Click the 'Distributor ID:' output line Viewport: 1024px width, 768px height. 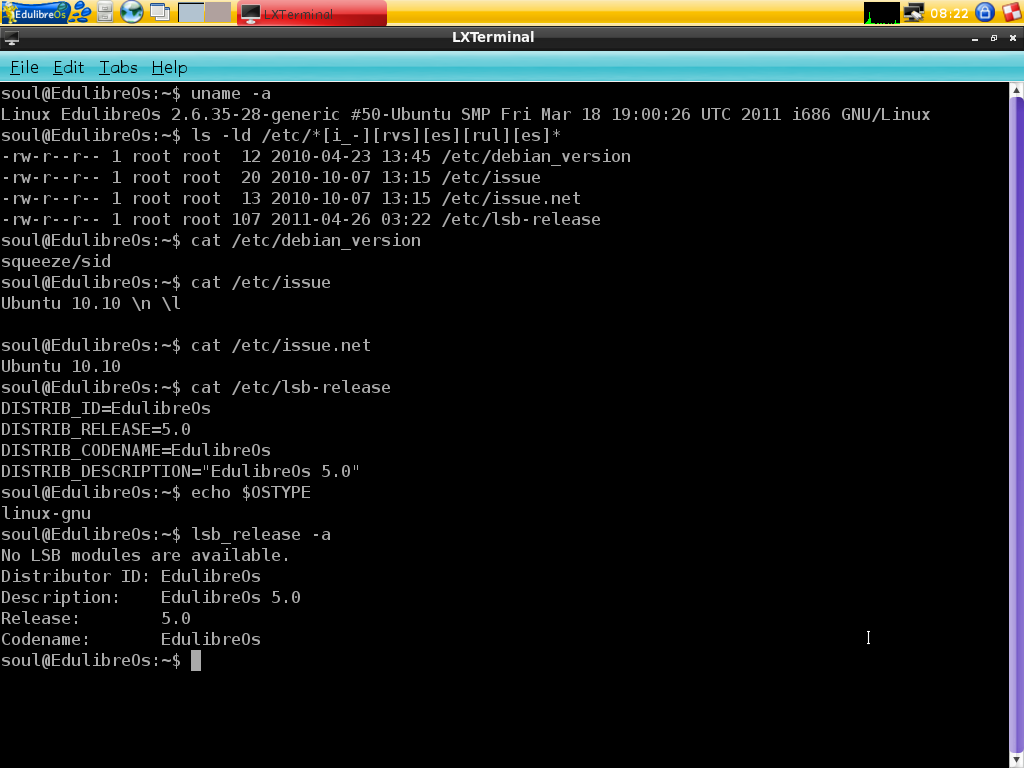[131, 576]
